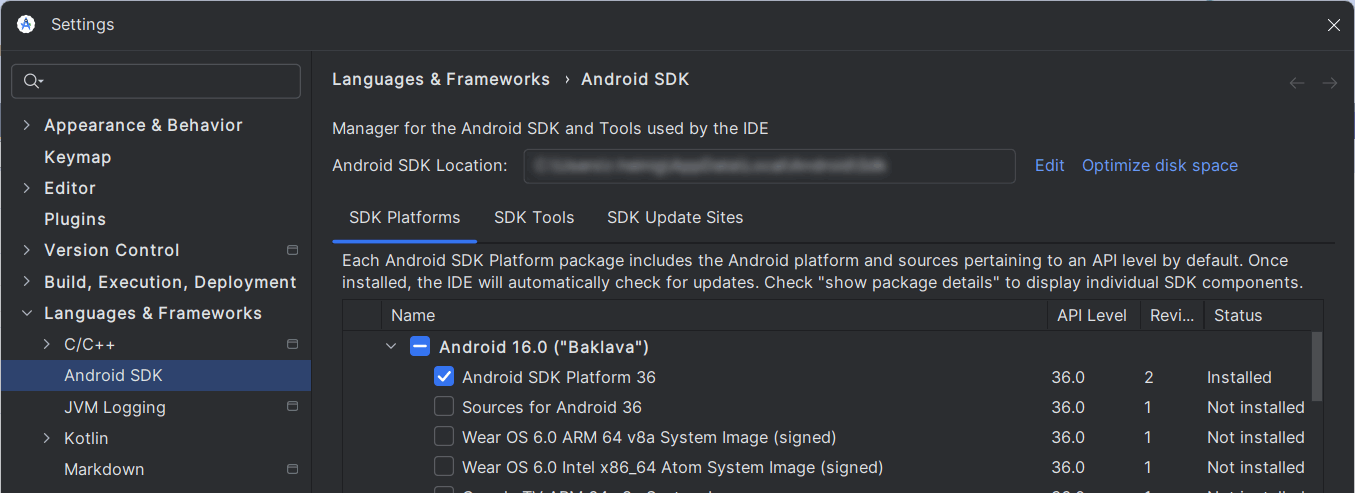Click 'Android SDK' in the breadcrumb
Screen dimensions: 1355x493
[x=635, y=79]
